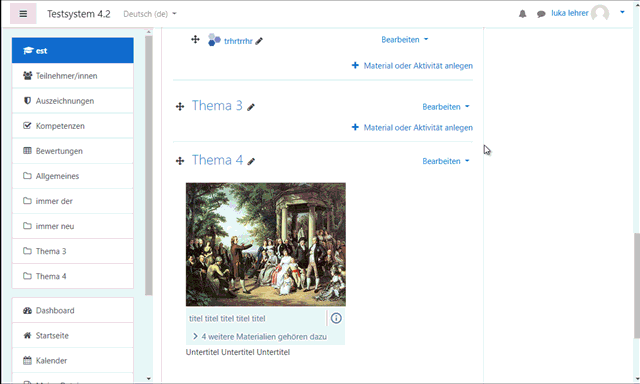Open the Thema 4 section heading

[217, 160]
